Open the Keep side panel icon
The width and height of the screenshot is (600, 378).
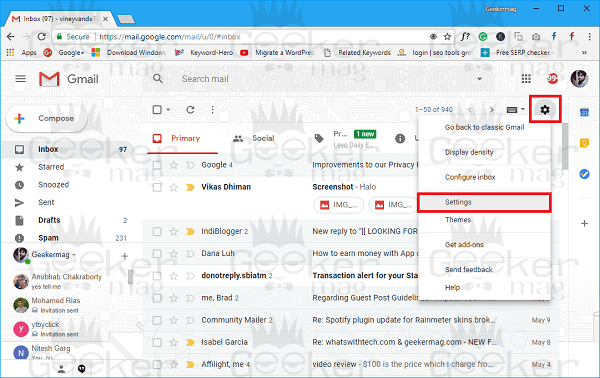(584, 143)
